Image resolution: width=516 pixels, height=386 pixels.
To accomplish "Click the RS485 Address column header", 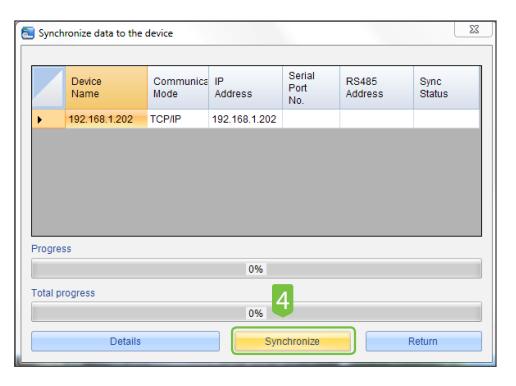I will pyautogui.click(x=377, y=88).
